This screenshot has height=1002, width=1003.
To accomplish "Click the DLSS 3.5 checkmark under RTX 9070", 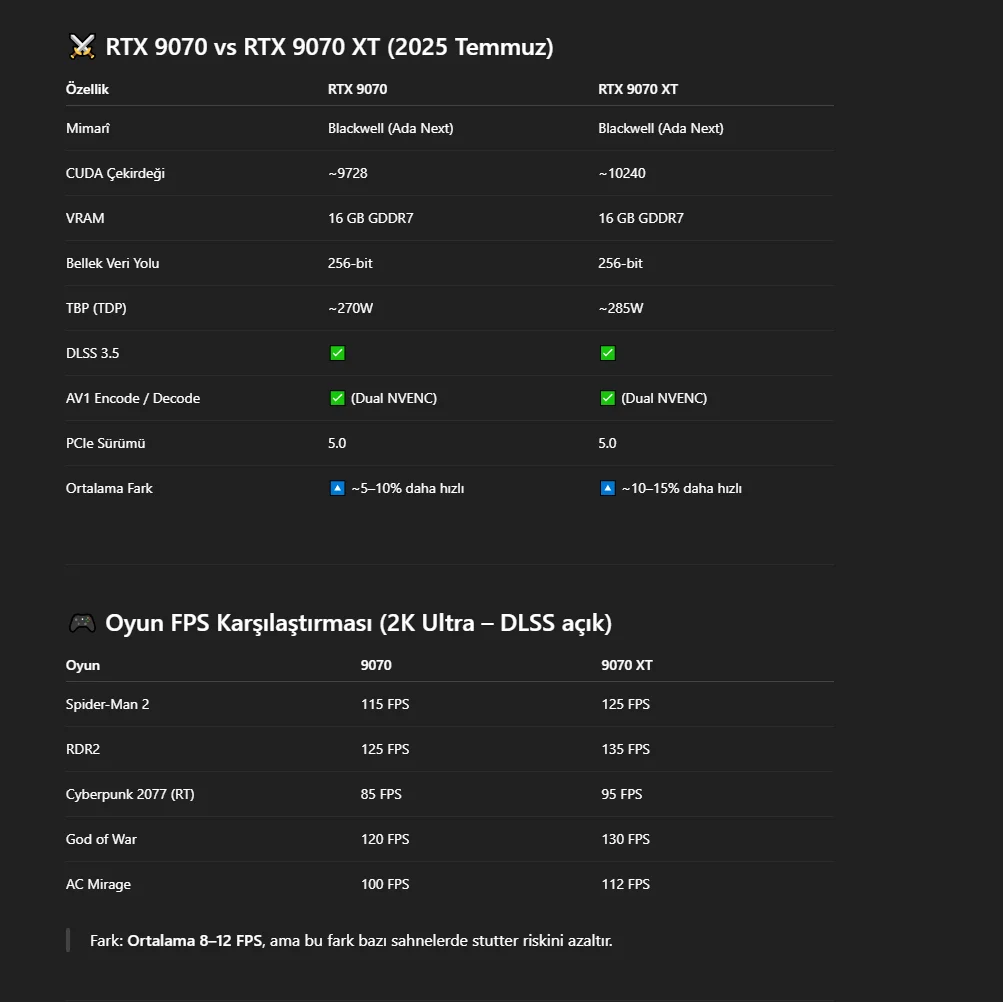I will point(337,353).
